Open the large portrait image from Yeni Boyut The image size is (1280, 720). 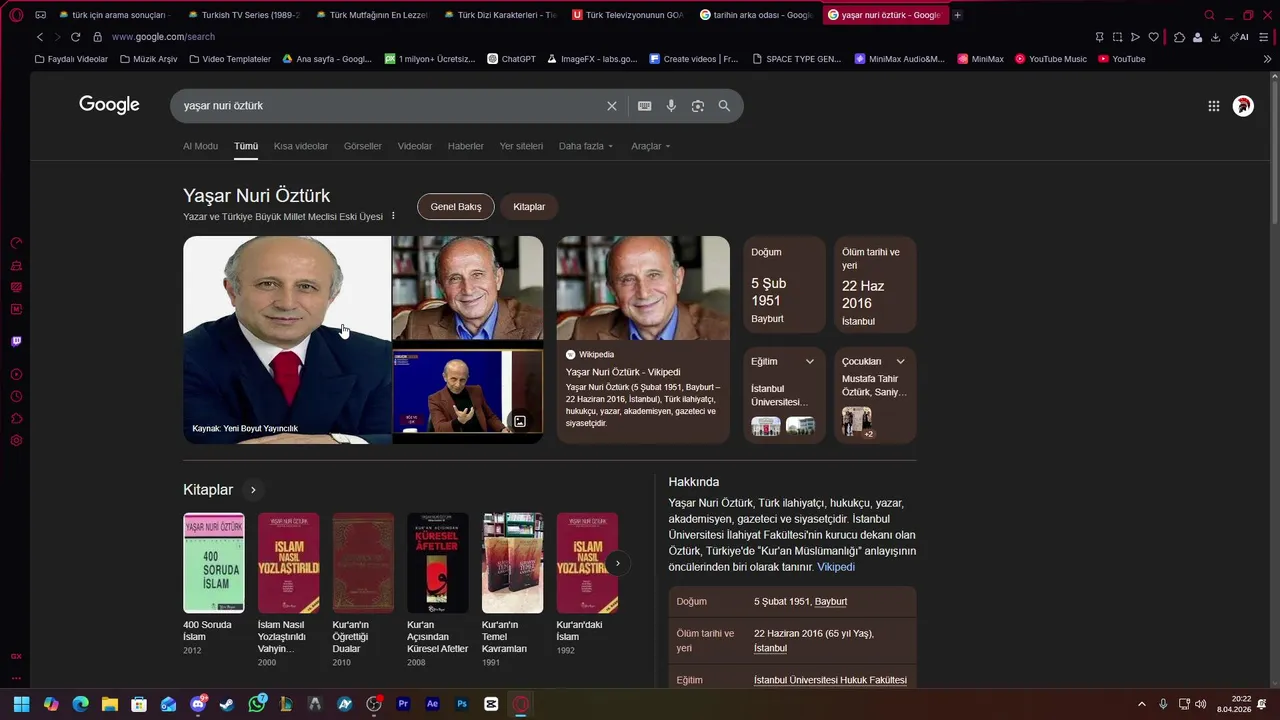coord(287,340)
